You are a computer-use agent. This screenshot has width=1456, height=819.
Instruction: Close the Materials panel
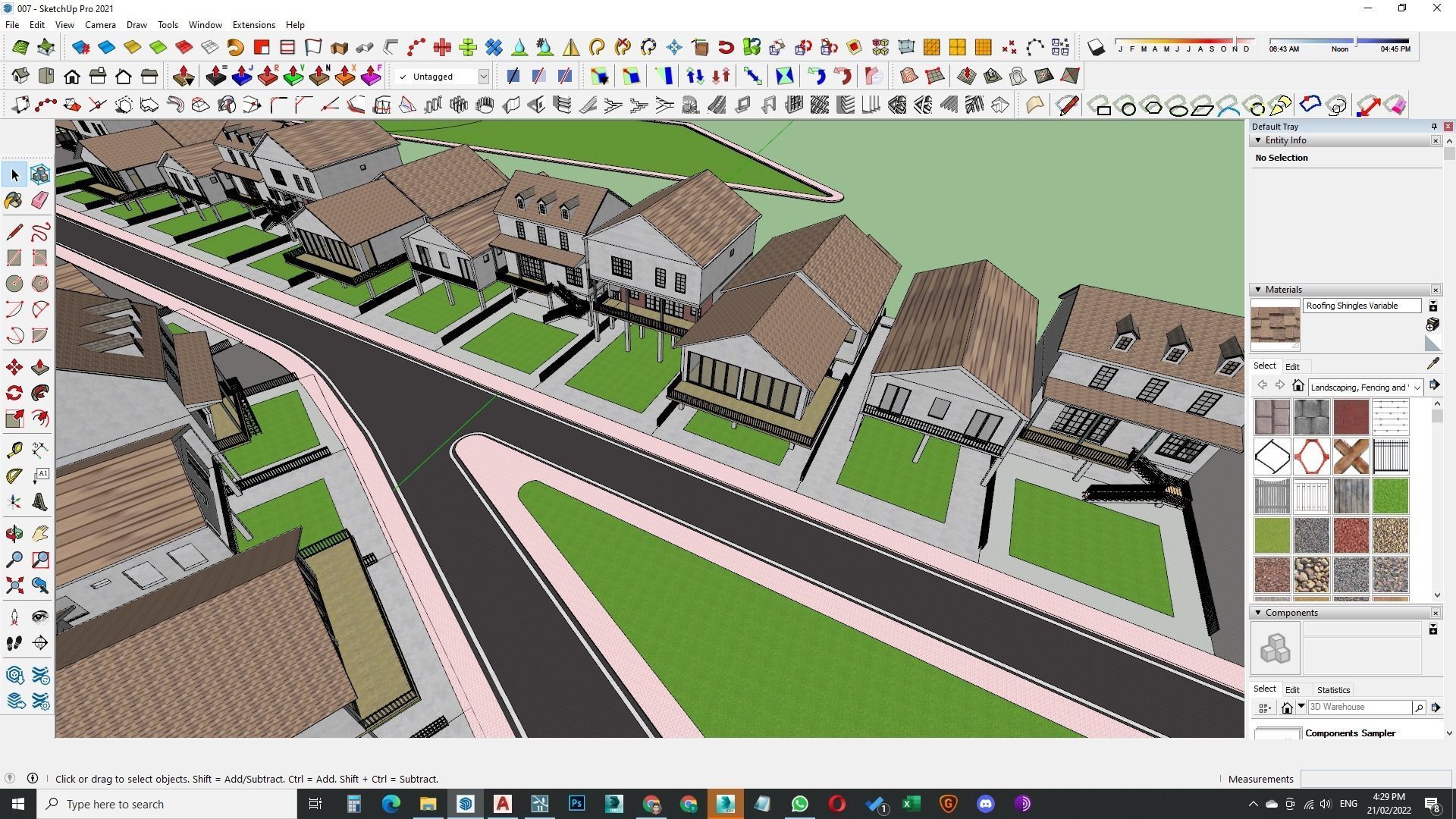pos(1436,290)
